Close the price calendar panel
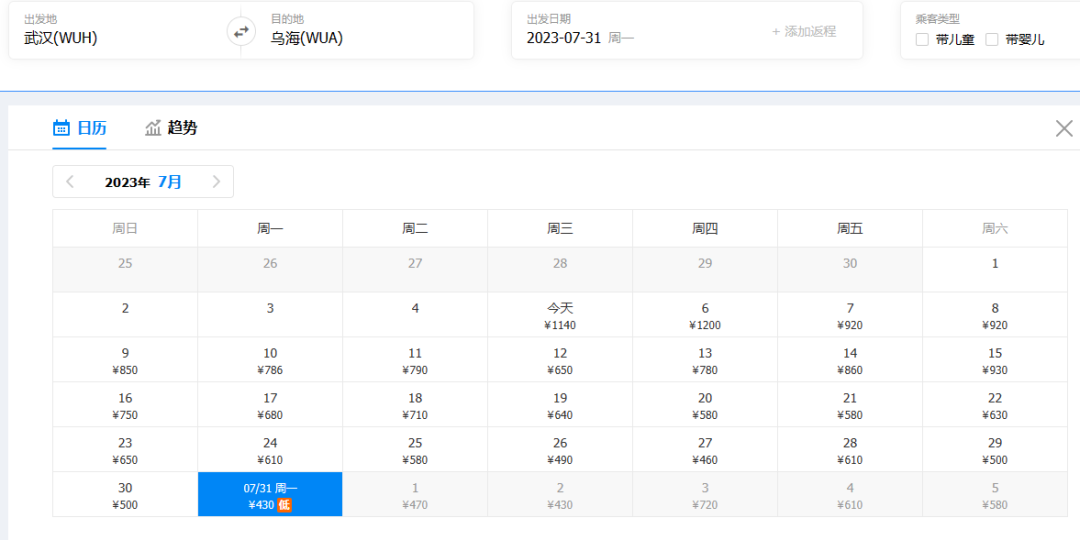 tap(1064, 128)
